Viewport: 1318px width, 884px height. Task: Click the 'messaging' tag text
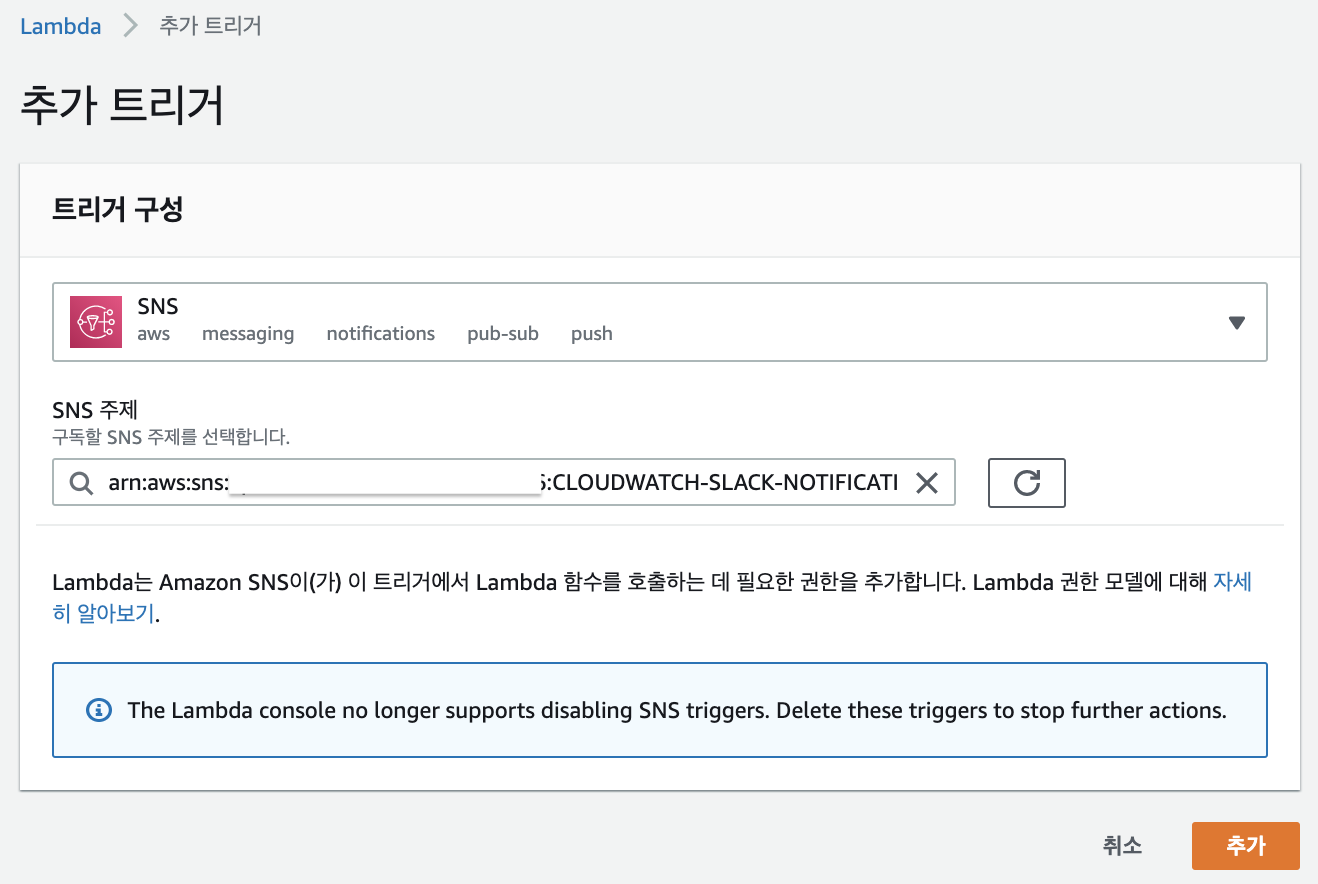pos(248,334)
